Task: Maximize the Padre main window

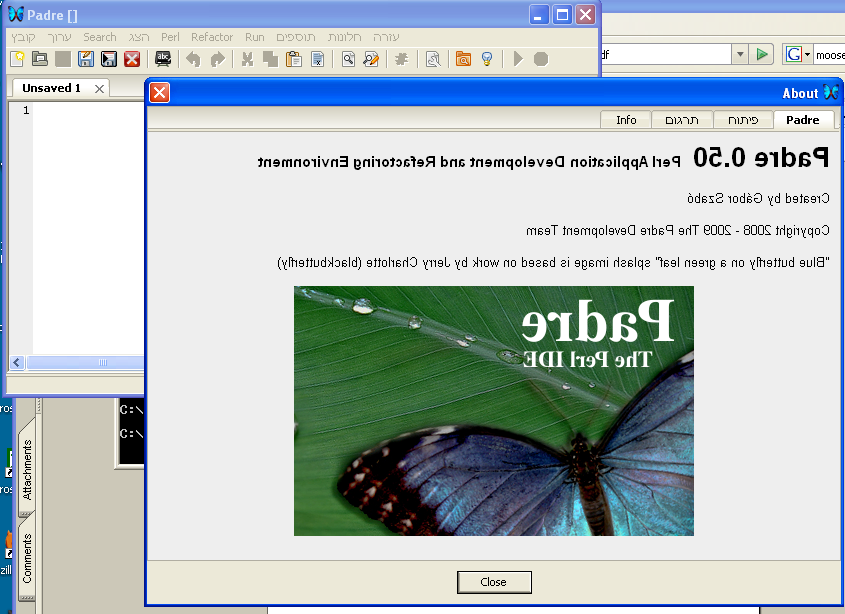Action: (x=562, y=15)
